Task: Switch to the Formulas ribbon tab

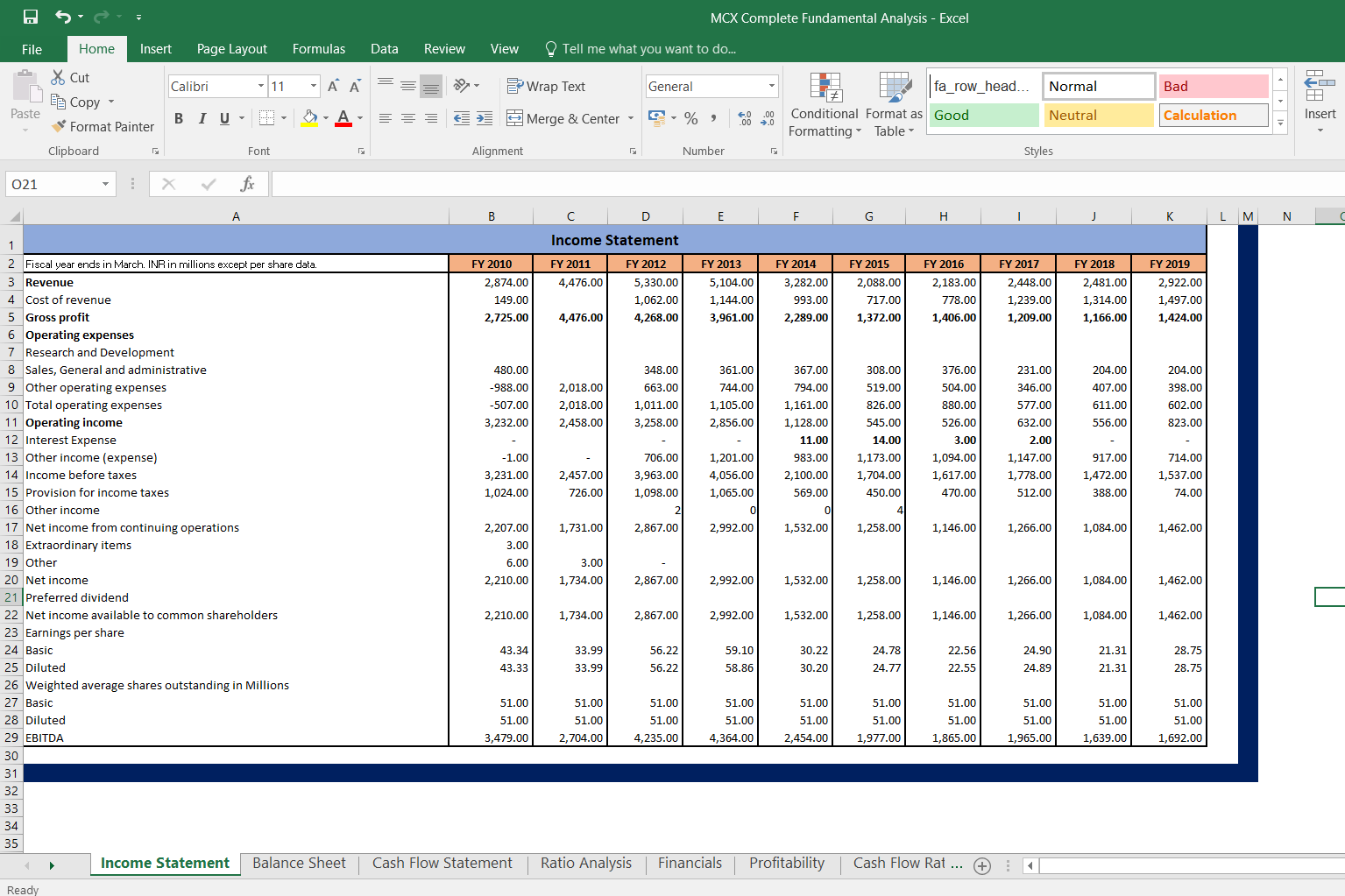Action: [x=319, y=49]
